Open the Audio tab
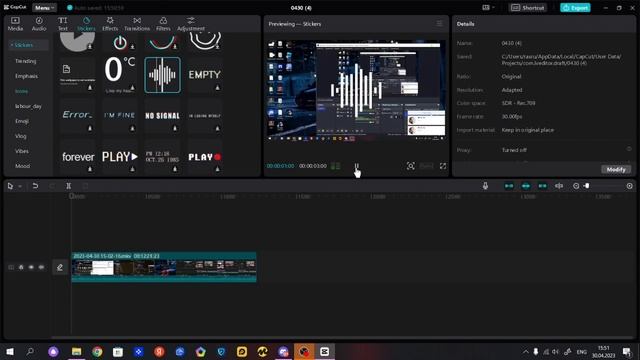This screenshot has width=640, height=360. pos(39,24)
